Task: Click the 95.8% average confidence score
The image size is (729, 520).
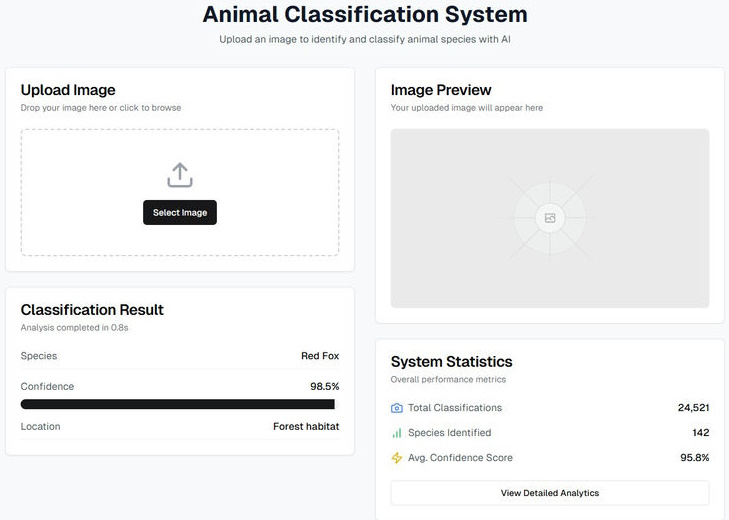Action: point(694,458)
